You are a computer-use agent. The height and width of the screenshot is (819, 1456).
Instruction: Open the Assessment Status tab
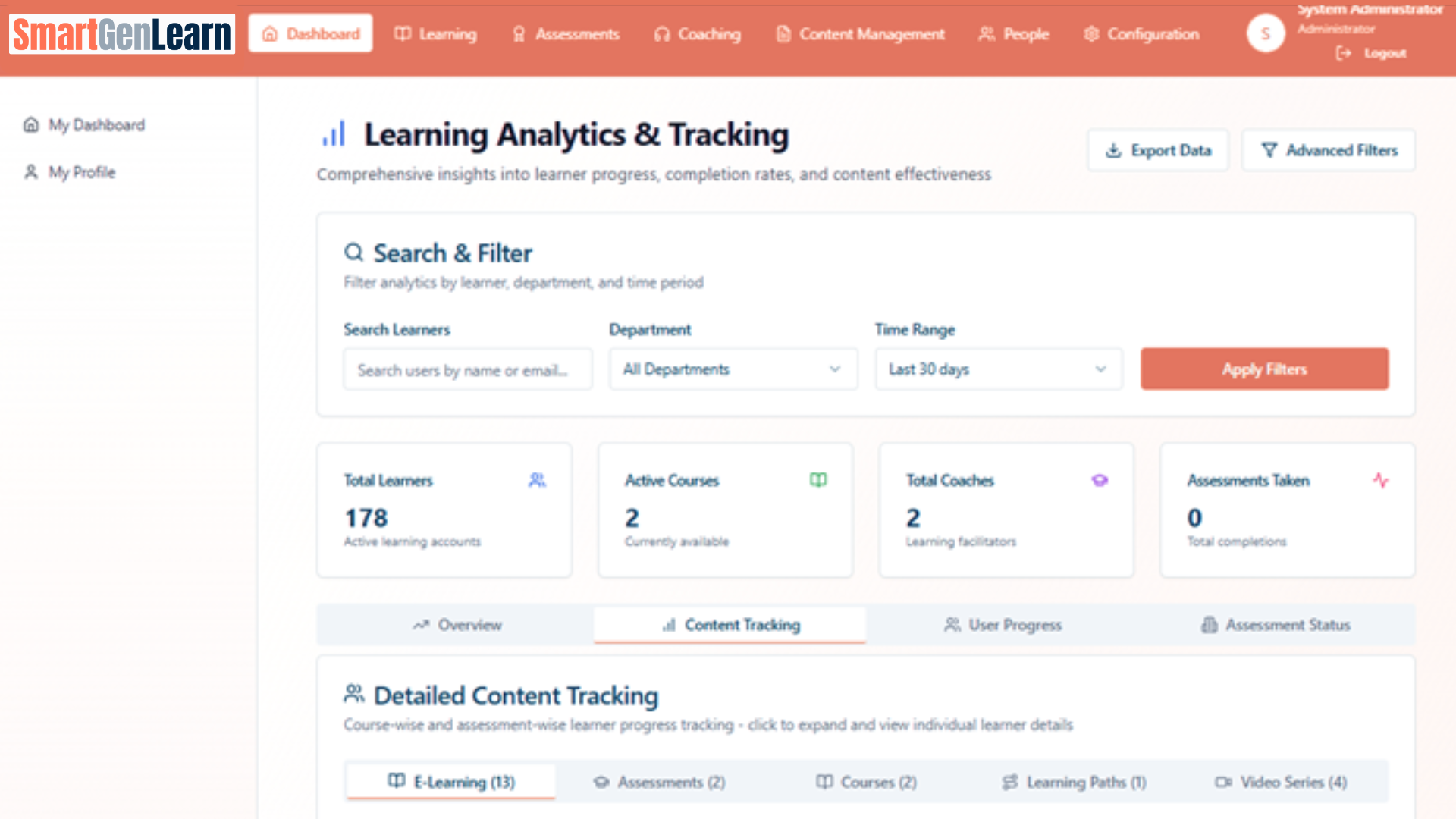[1276, 625]
